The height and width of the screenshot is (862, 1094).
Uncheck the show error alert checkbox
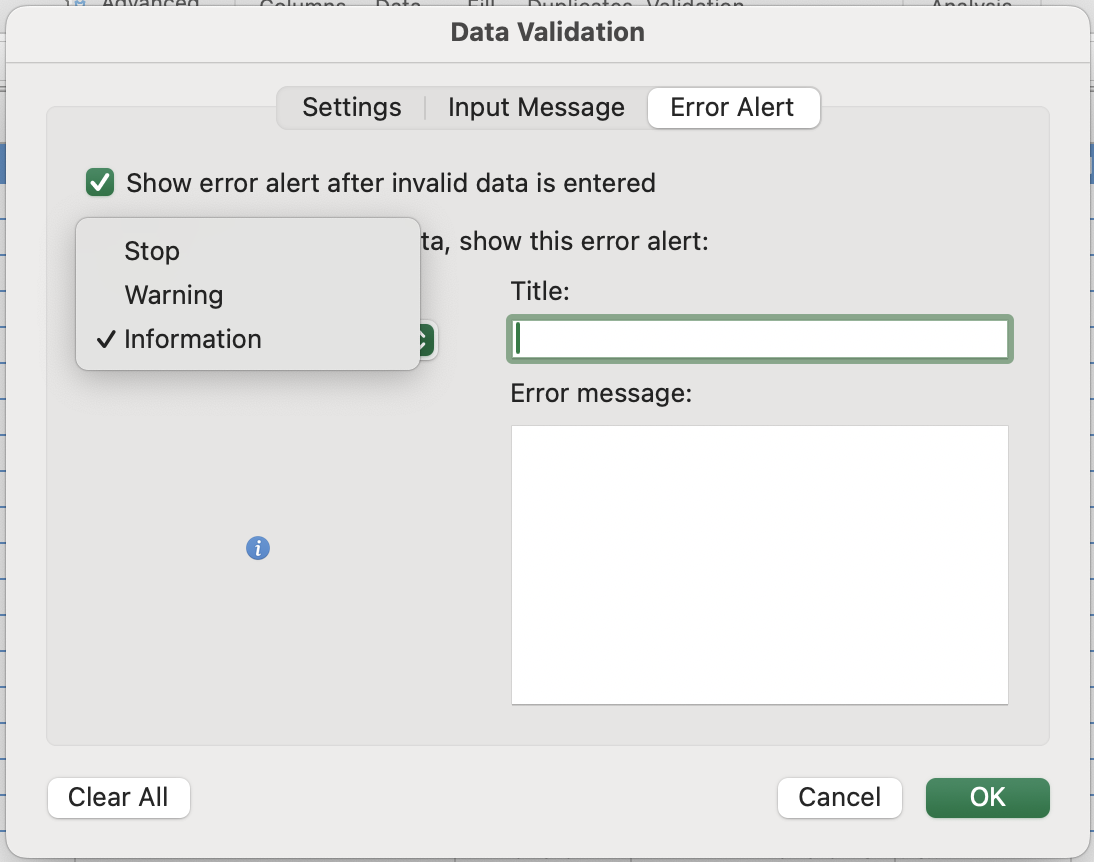(100, 183)
